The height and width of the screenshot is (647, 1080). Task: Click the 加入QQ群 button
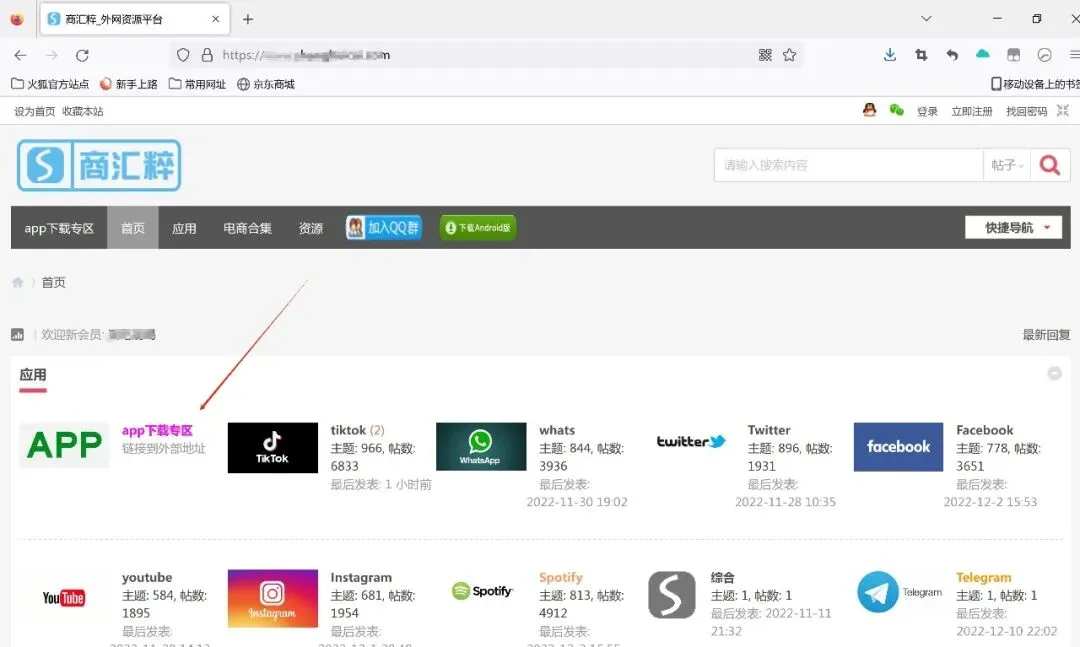point(384,227)
